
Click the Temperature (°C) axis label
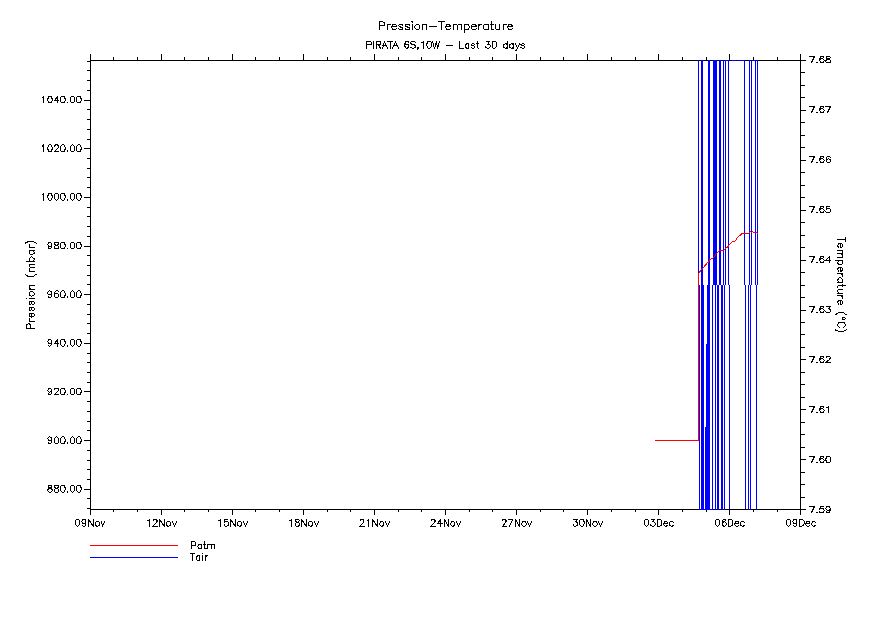(x=841, y=285)
